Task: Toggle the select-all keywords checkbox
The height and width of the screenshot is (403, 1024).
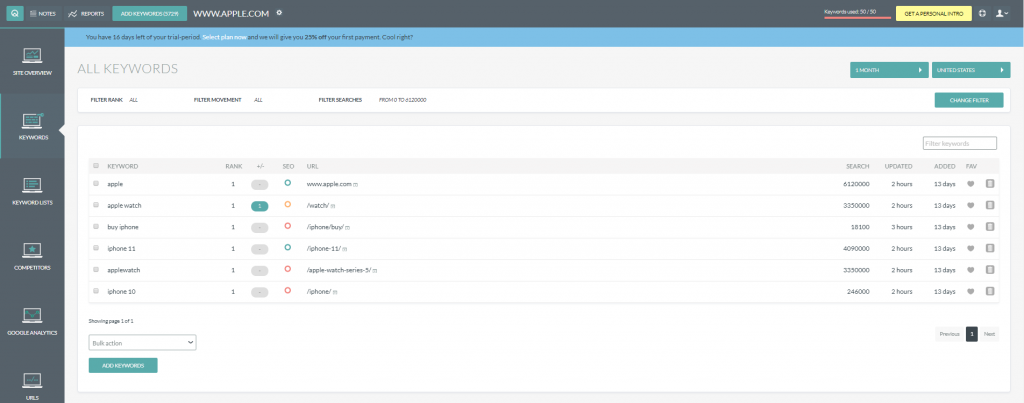Action: click(96, 166)
